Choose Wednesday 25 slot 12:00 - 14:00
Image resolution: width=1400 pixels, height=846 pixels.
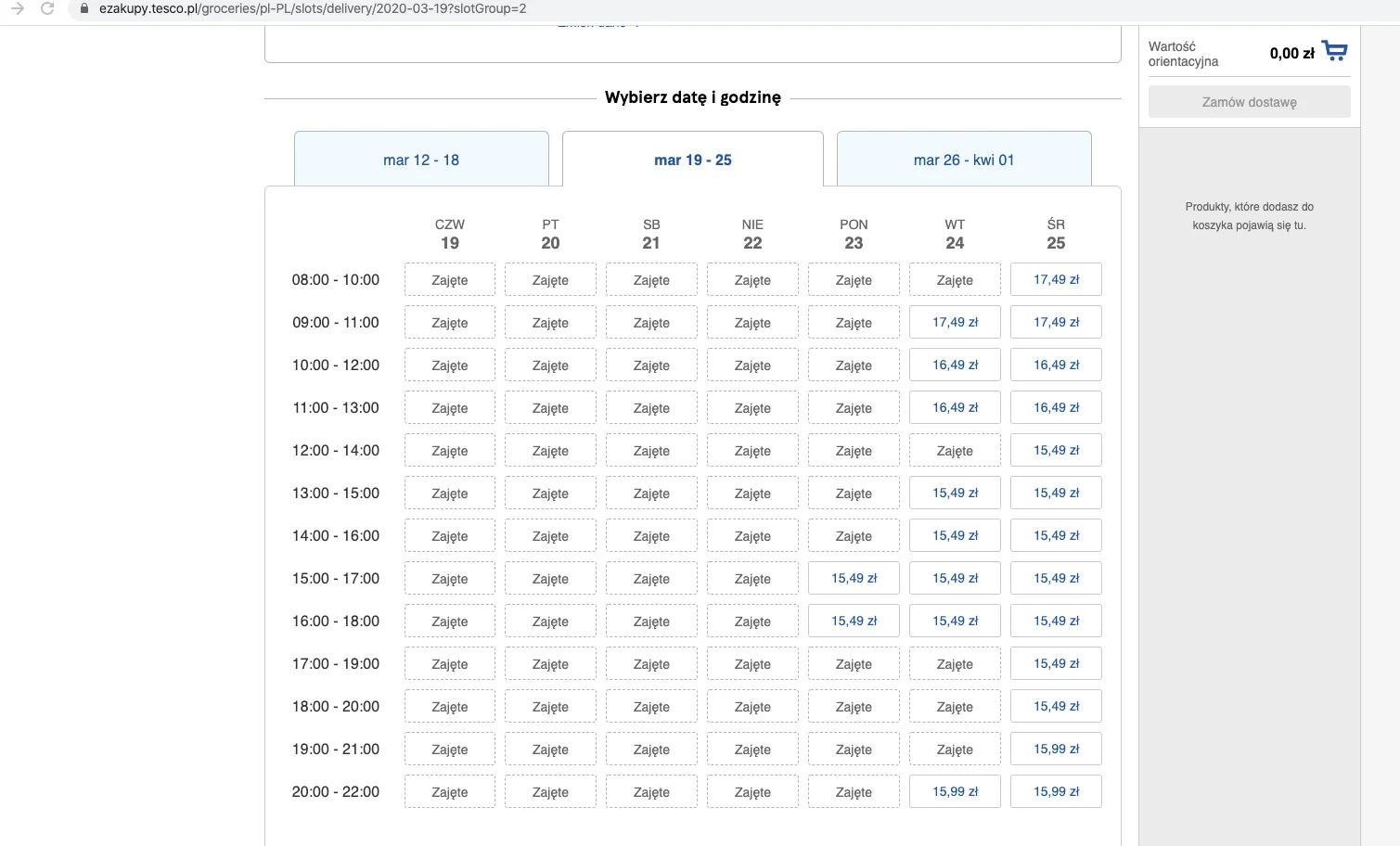pyautogui.click(x=1056, y=450)
